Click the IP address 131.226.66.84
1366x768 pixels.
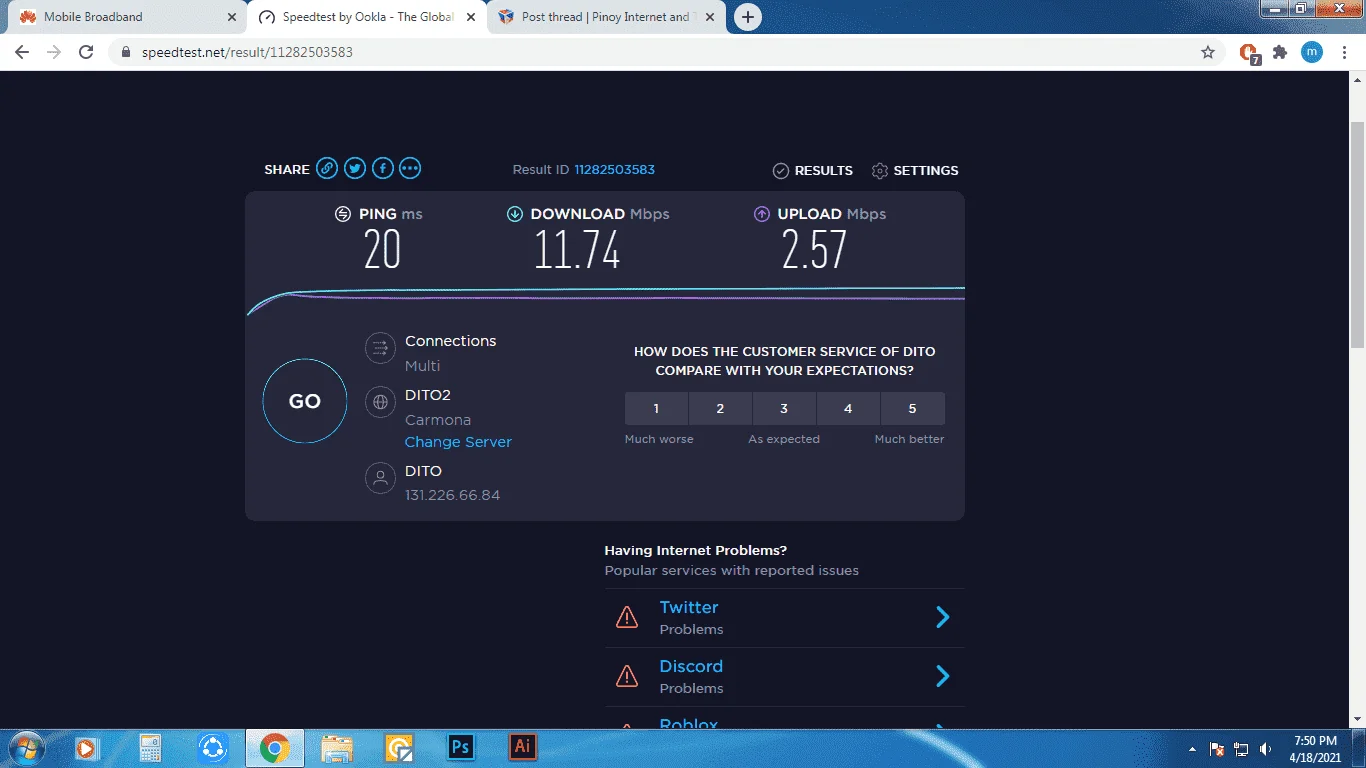[x=452, y=495]
